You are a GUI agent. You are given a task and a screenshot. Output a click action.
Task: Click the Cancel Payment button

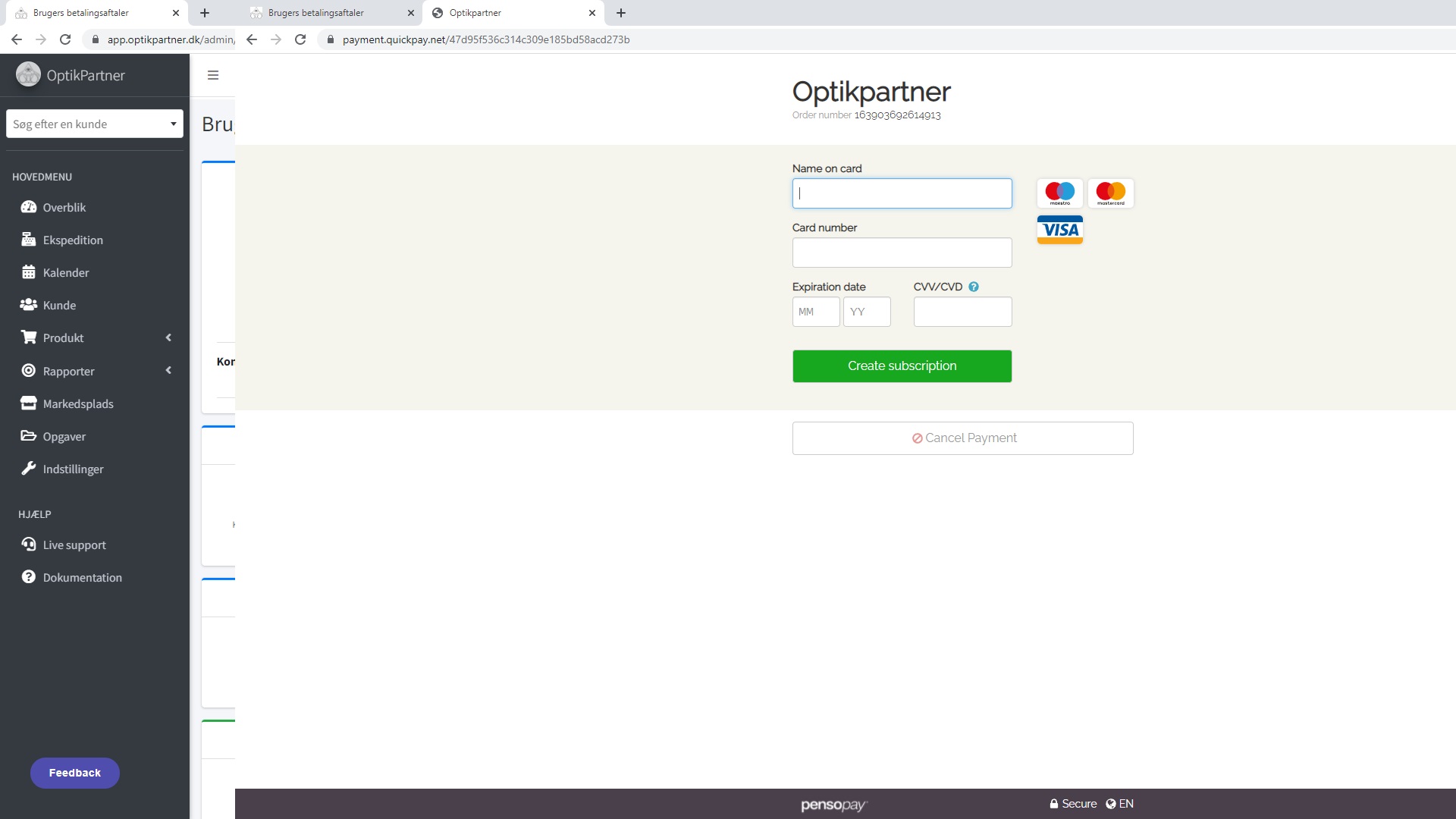[962, 438]
